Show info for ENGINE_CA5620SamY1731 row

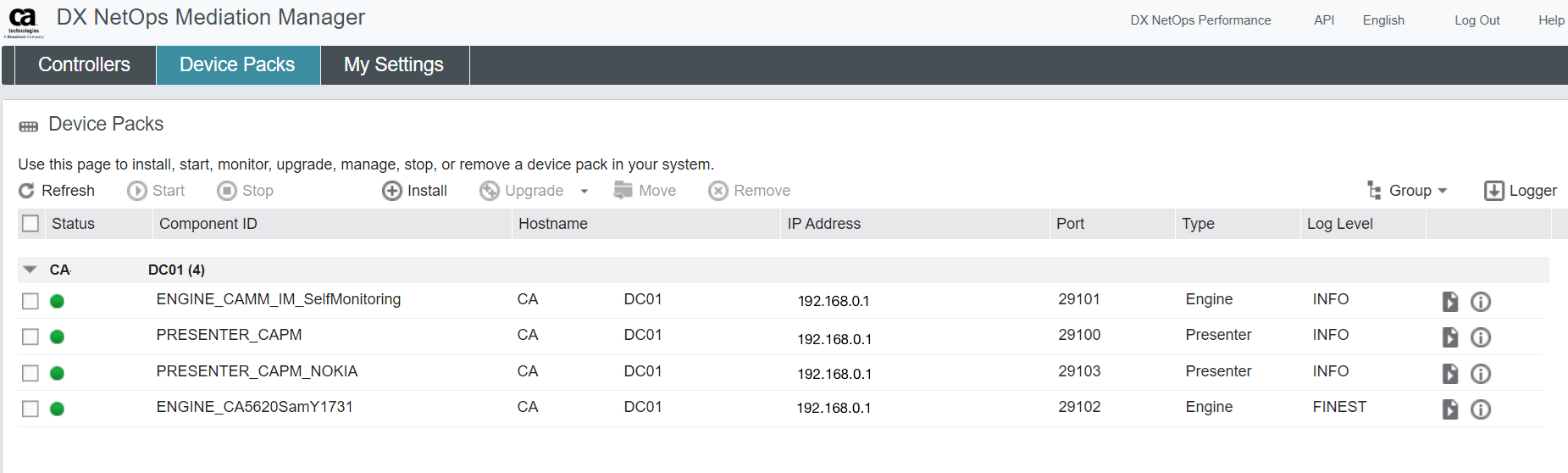click(1481, 409)
